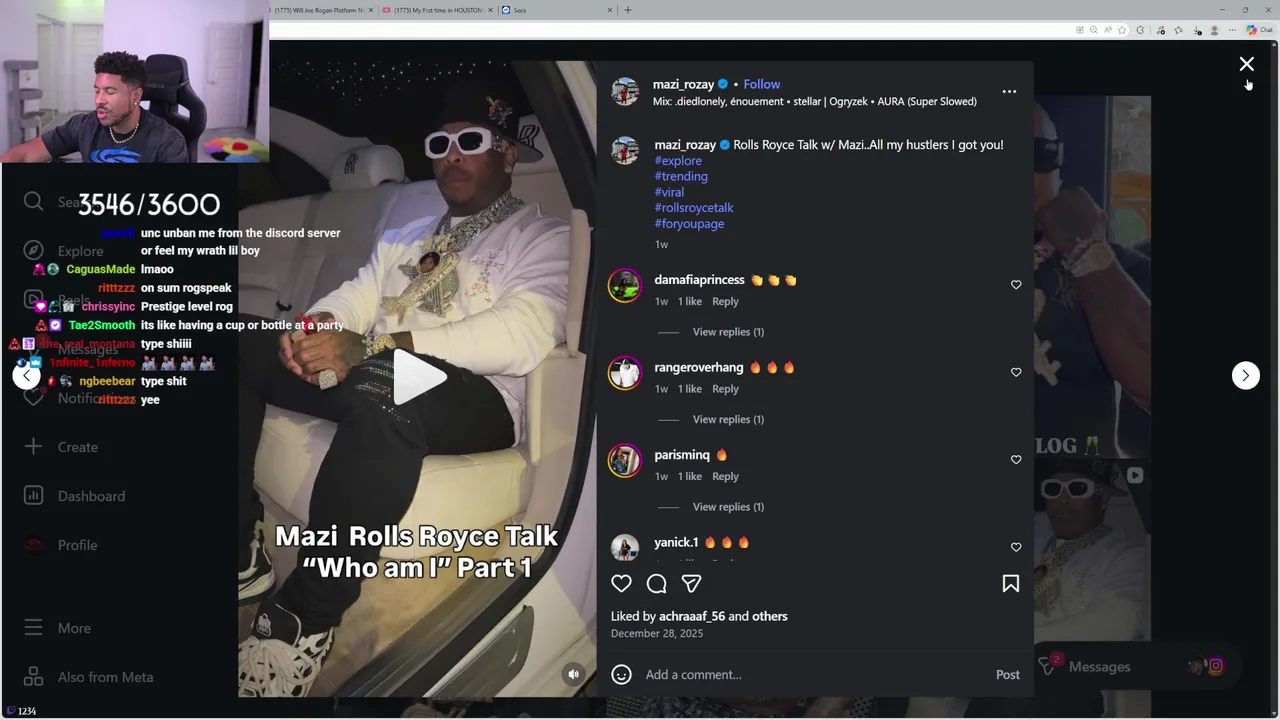Go to previous post arrow

26,375
